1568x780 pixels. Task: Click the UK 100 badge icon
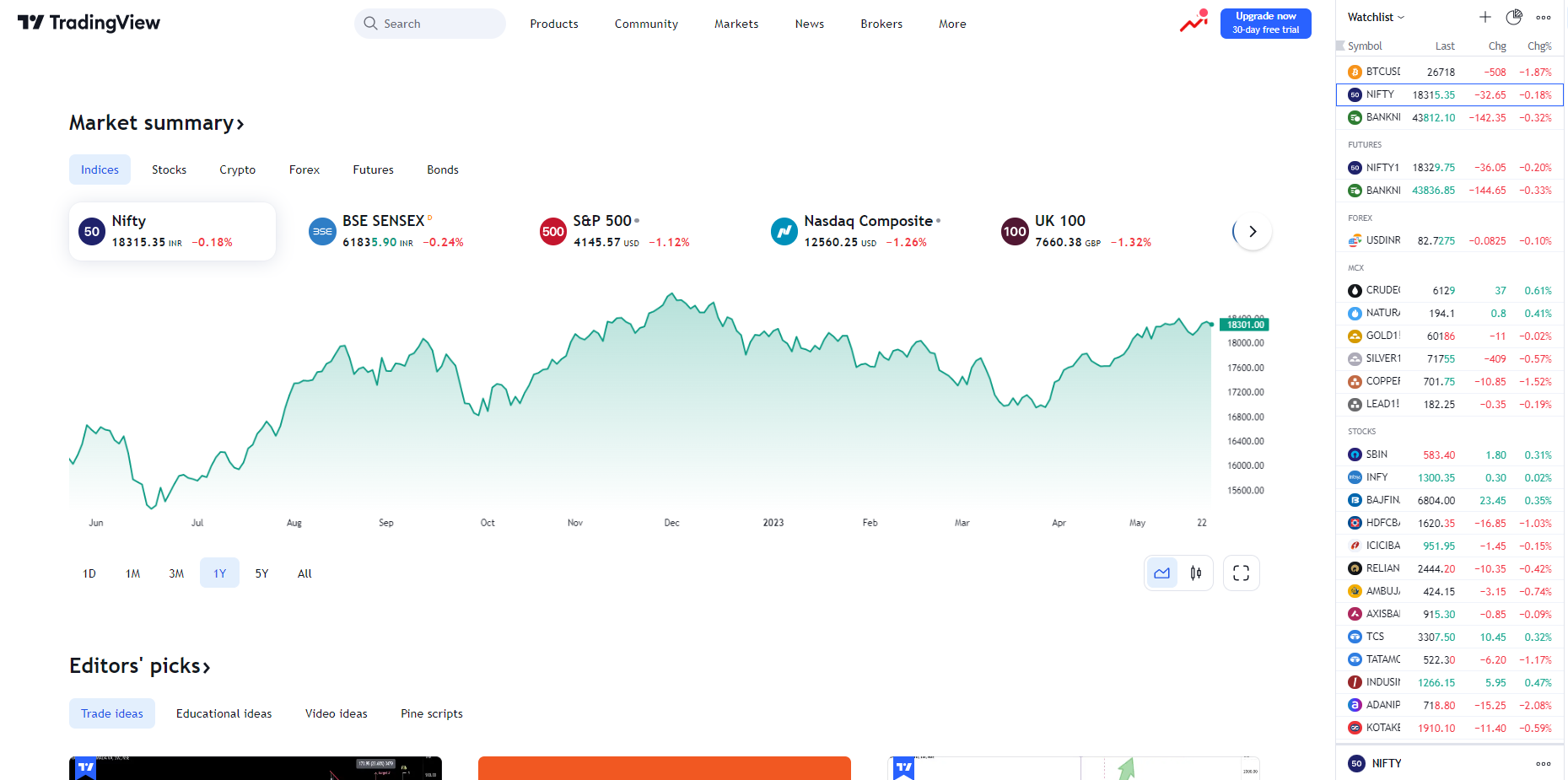pos(1015,231)
